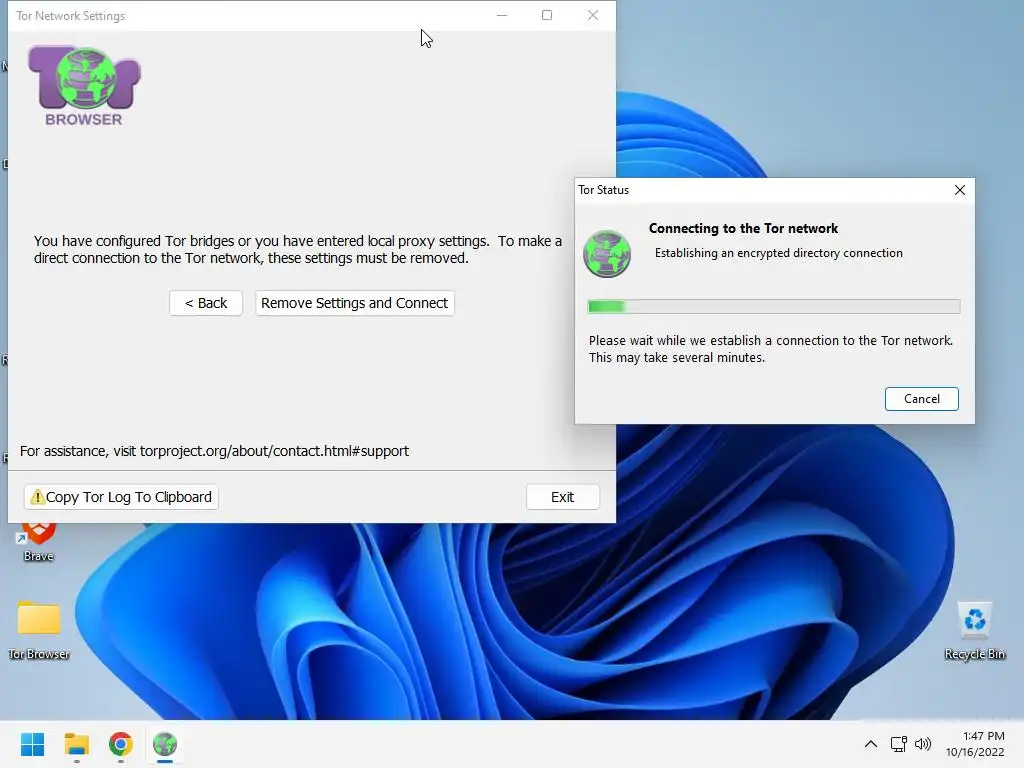Copy Tor Log To Clipboard
1024x768 pixels.
121,497
